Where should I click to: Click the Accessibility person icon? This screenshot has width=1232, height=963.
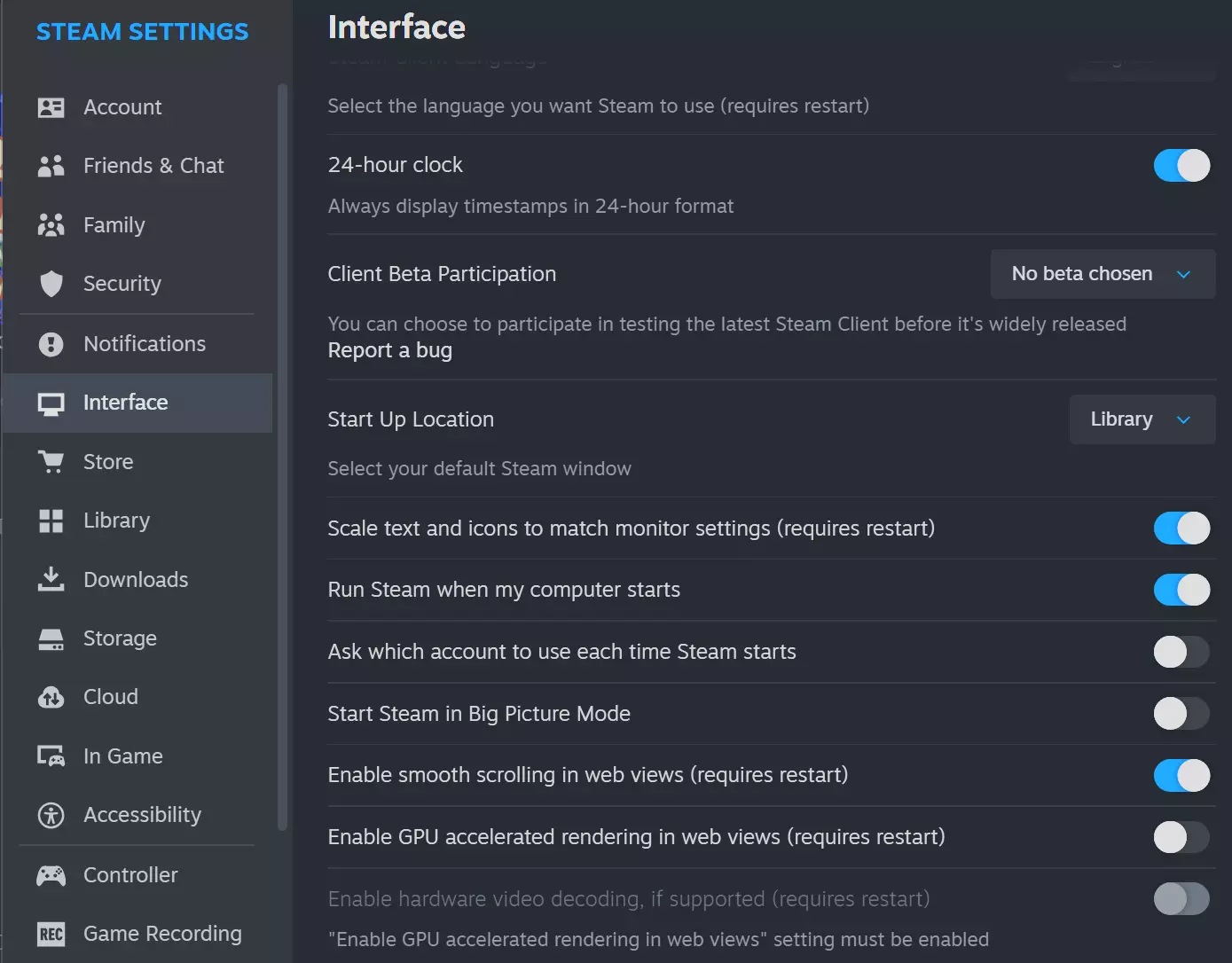click(x=51, y=815)
